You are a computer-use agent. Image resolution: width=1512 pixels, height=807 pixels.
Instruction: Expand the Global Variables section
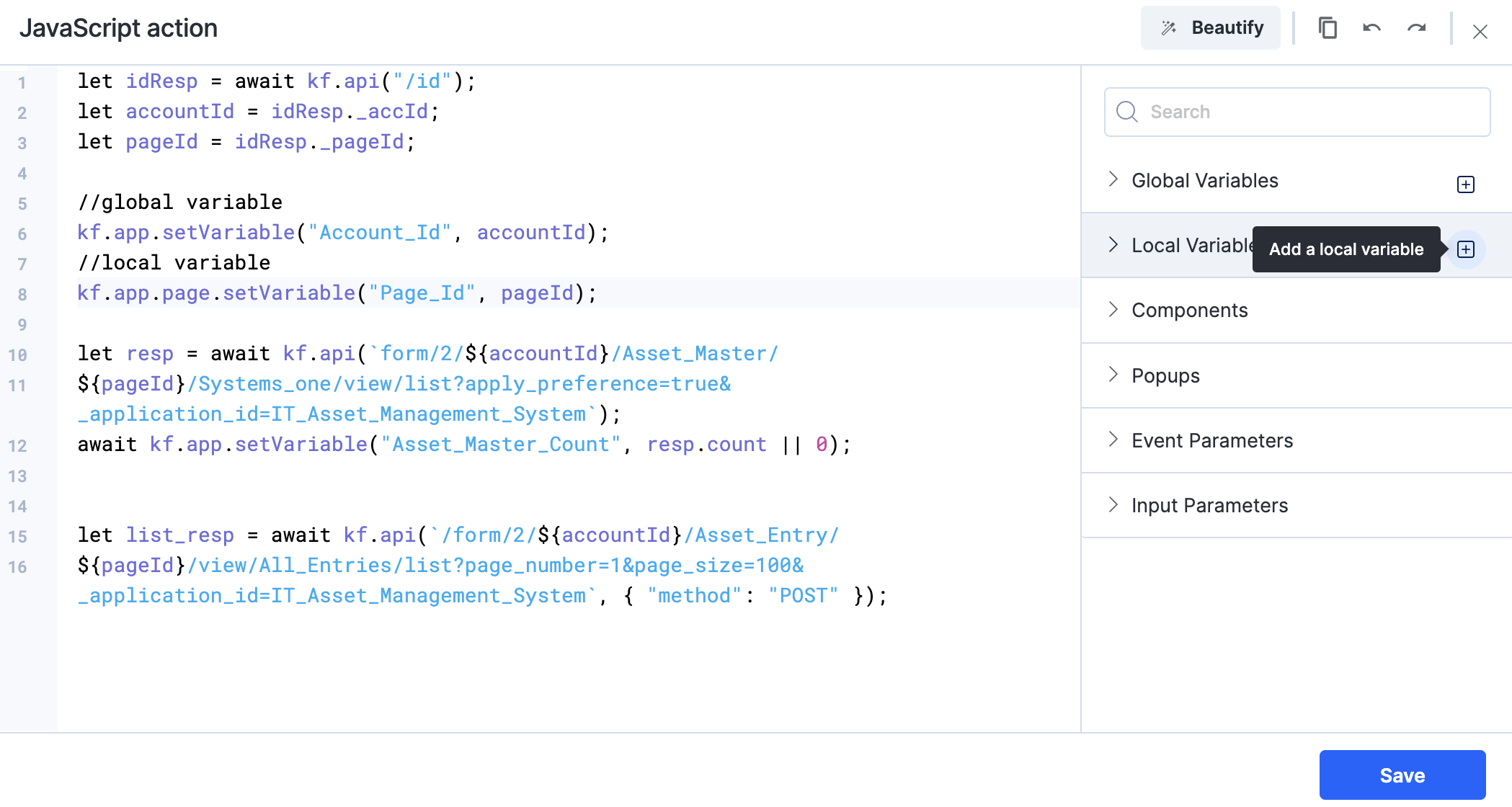click(x=1113, y=180)
